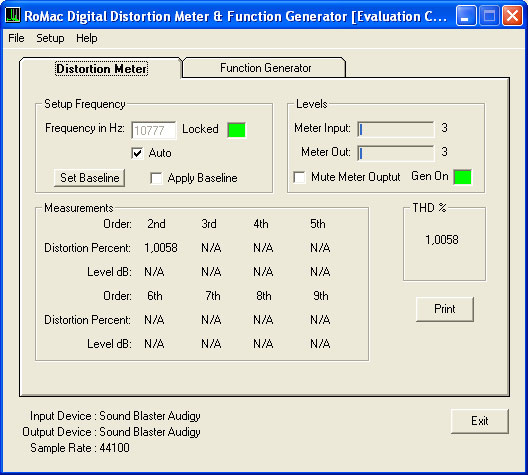Uncheck the Auto frequency checkbox
Image resolution: width=528 pixels, height=475 pixels.
[137, 153]
